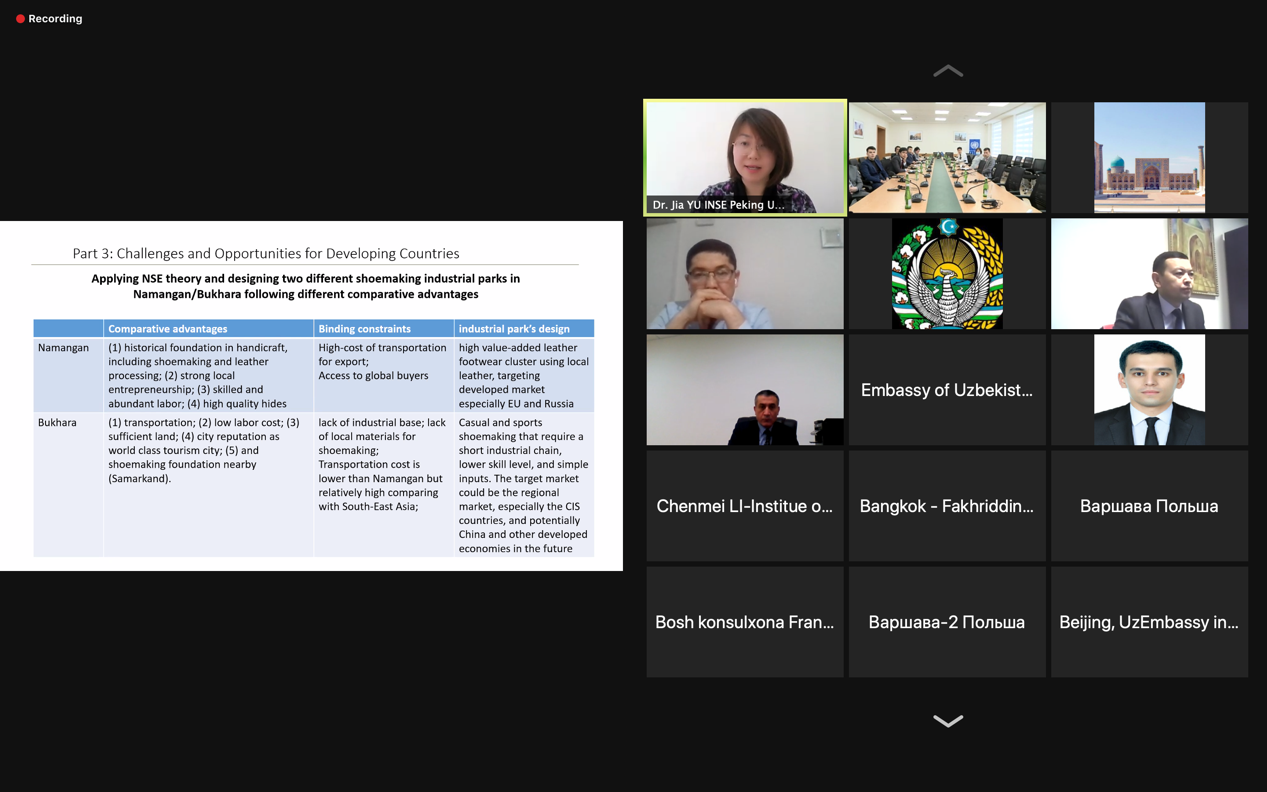Viewport: 1267px width, 792px height.
Task: Click the Namangan row in slide table
Action: 314,375
